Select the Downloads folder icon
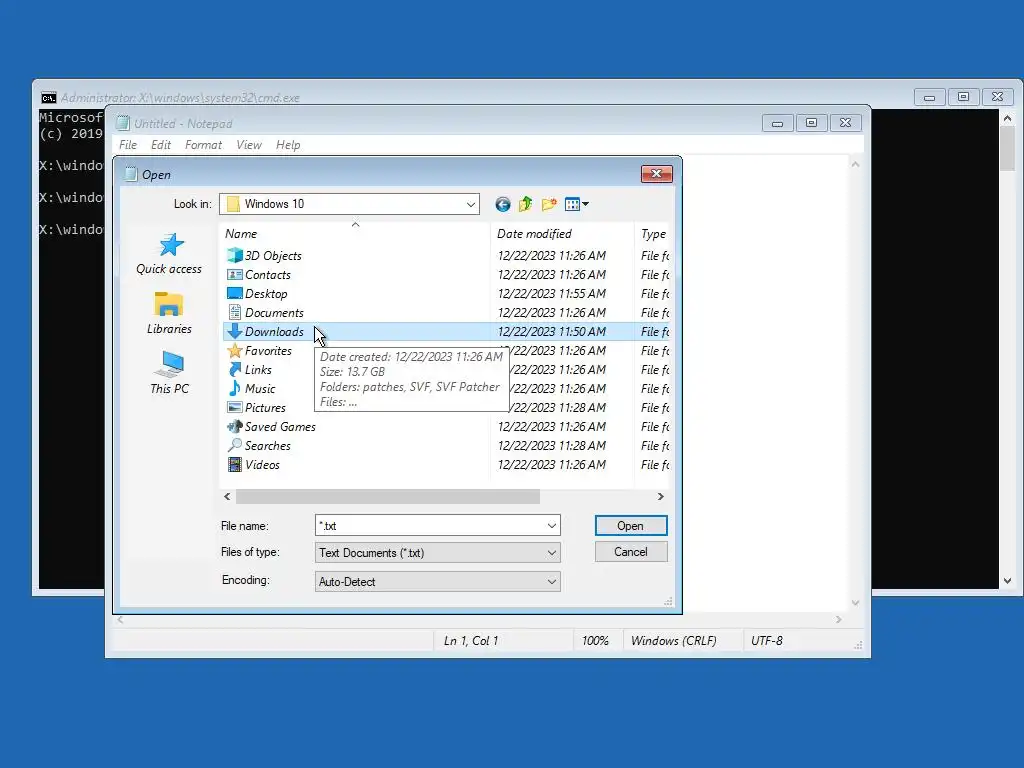Image resolution: width=1024 pixels, height=768 pixels. (x=234, y=331)
